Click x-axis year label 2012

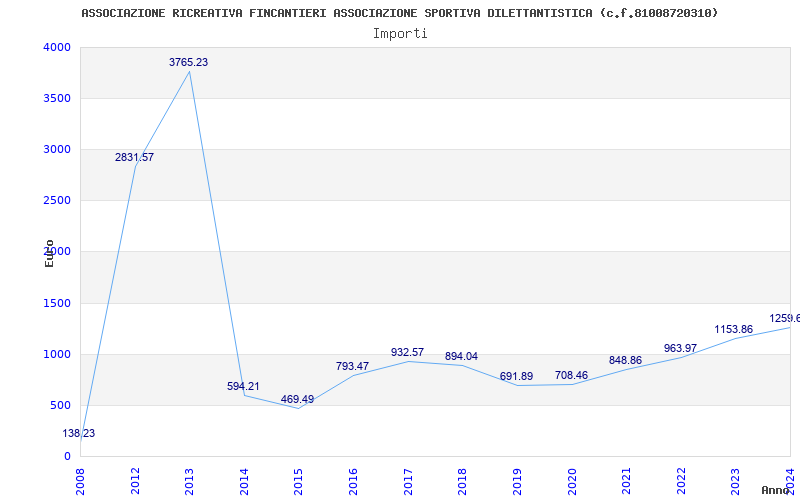coord(135,481)
